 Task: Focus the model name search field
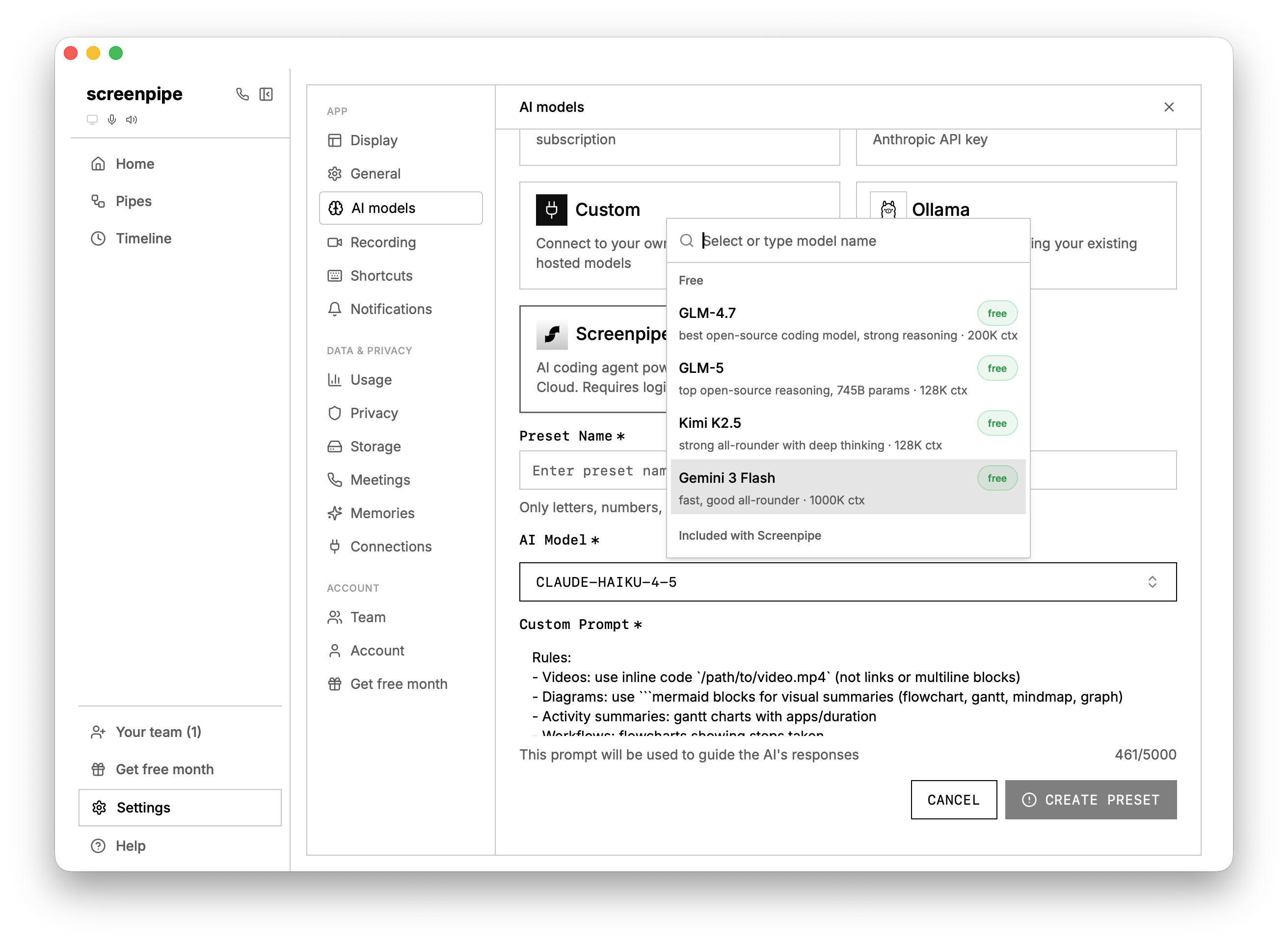(858, 240)
